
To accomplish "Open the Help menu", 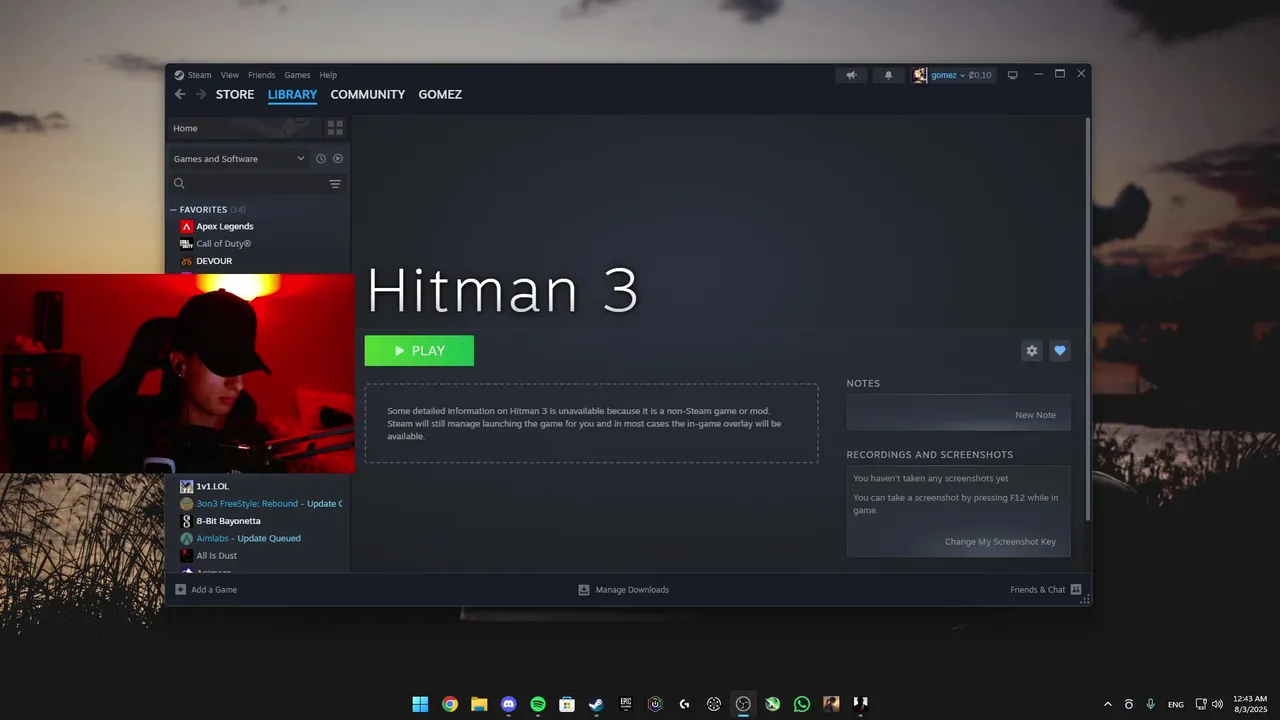I will coord(328,75).
